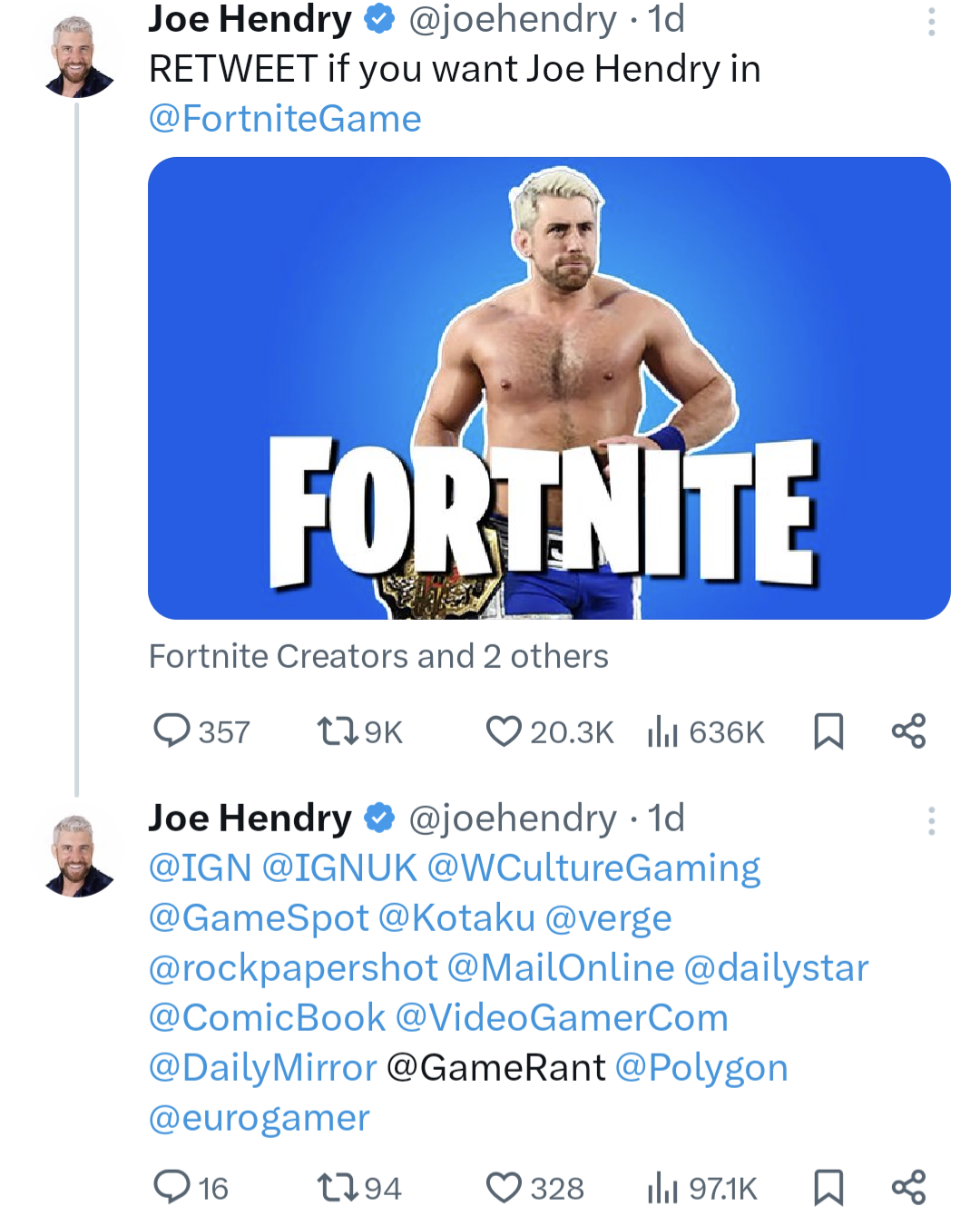Bookmark the first Fortnite post
Screen dimensions: 980x1216
pyautogui.click(x=828, y=731)
